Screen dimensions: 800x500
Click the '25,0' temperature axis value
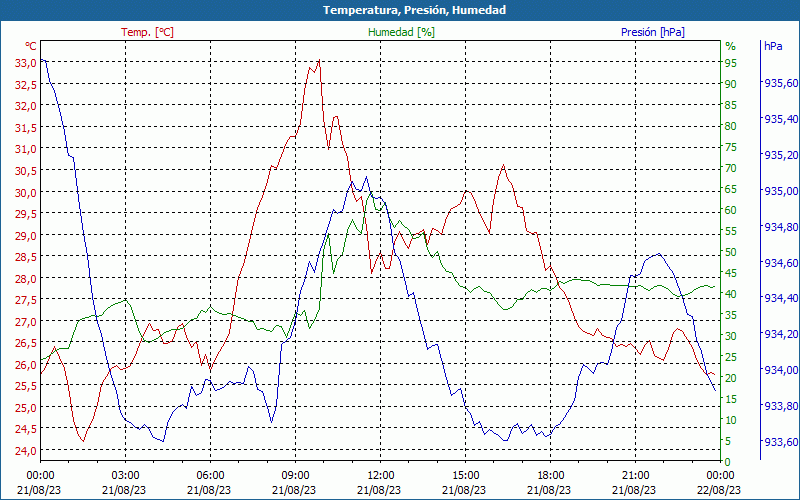26,408
